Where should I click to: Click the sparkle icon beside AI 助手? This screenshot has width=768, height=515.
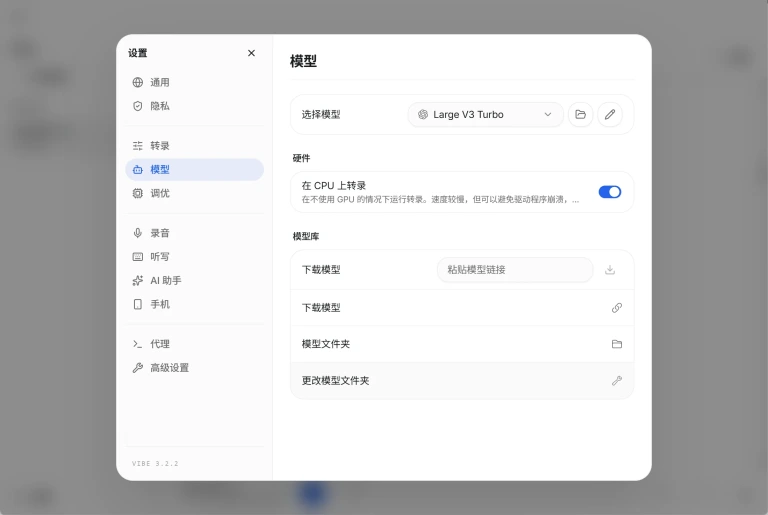pyautogui.click(x=138, y=280)
